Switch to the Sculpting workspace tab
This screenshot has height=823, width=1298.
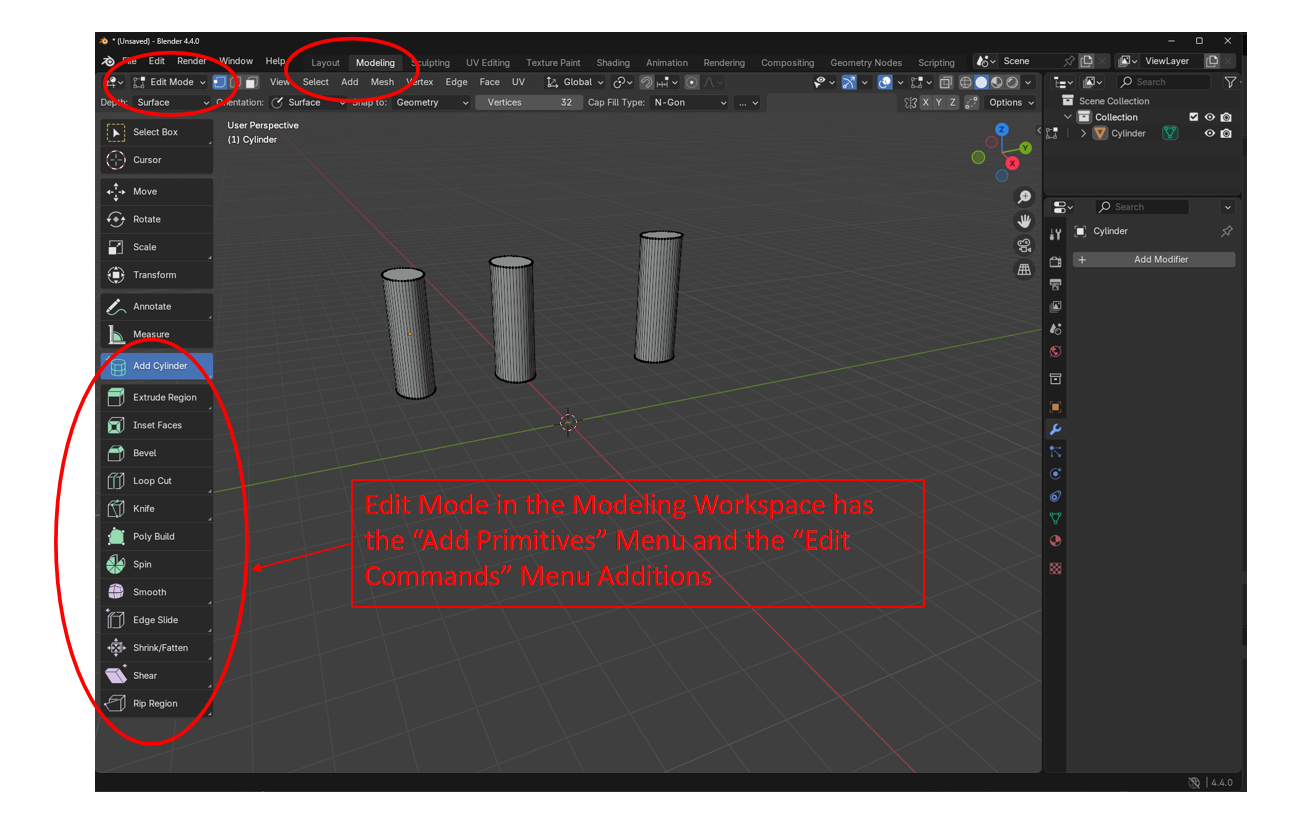(x=432, y=63)
